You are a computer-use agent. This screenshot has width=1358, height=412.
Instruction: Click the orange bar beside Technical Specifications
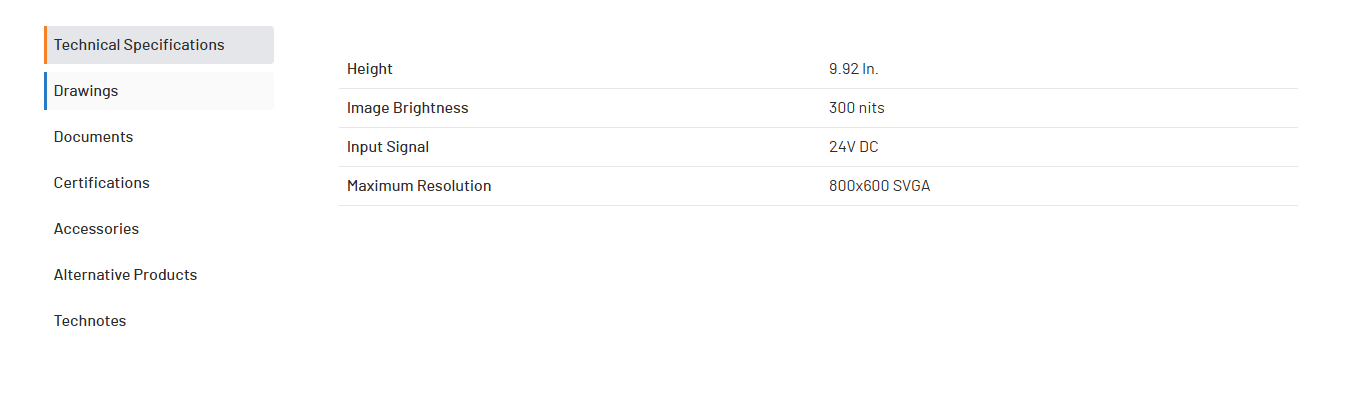tap(46, 45)
